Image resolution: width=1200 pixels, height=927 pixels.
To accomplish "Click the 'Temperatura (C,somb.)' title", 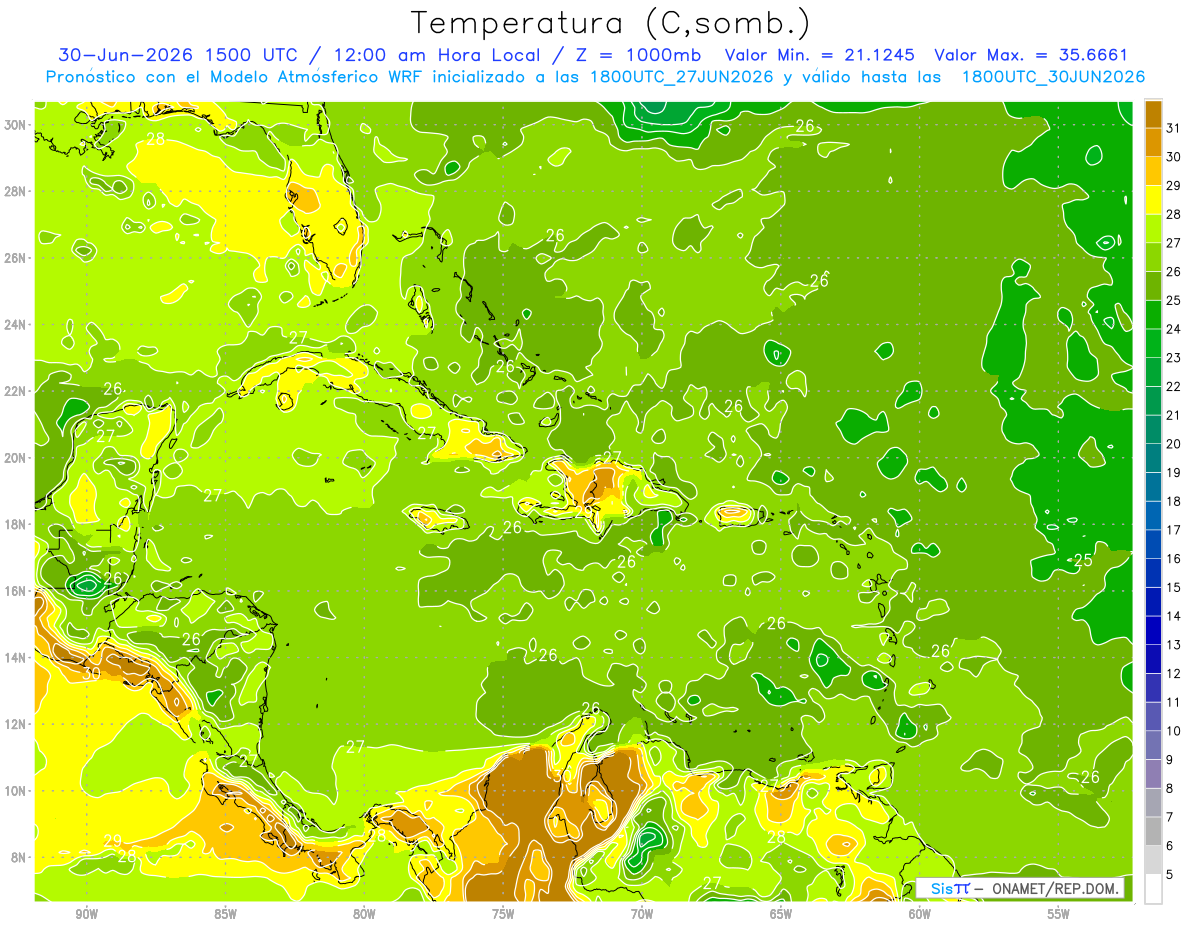I will (x=610, y=24).
